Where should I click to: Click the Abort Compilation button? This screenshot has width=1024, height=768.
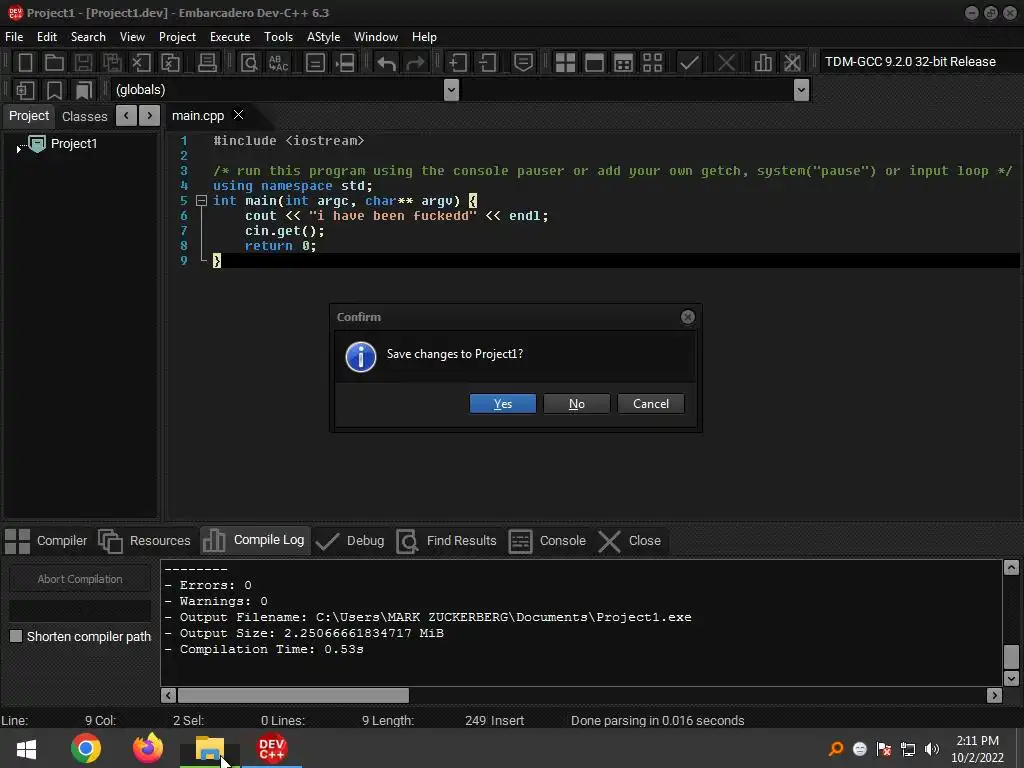pyautogui.click(x=80, y=579)
